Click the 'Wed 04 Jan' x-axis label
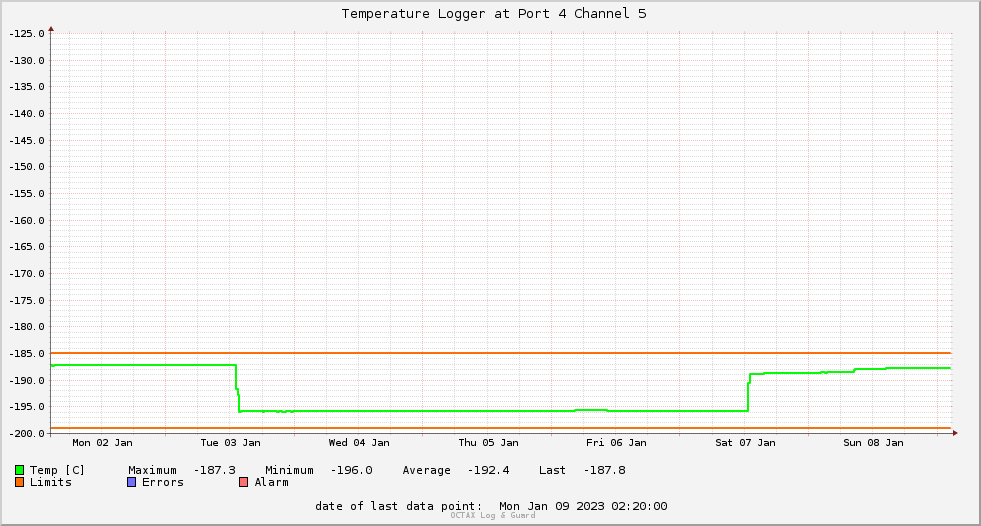Screen dimensions: 981x526 click(359, 443)
